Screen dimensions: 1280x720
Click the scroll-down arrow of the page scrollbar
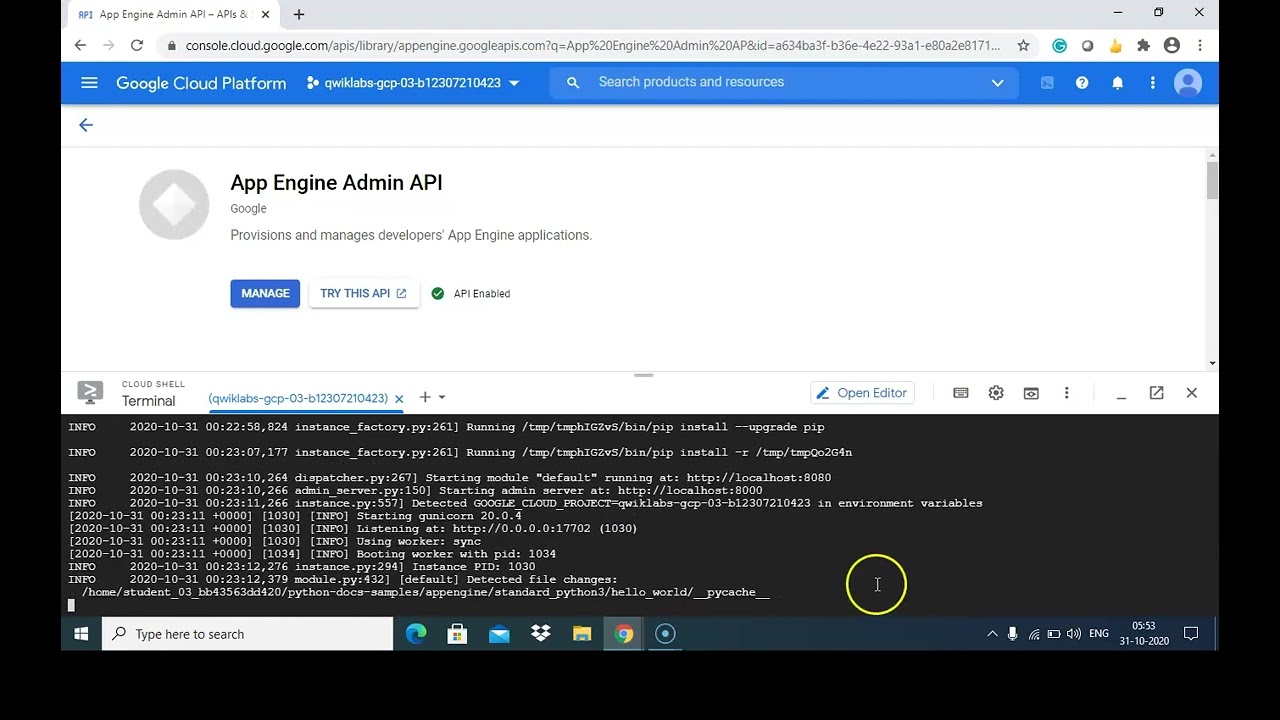(1212, 363)
